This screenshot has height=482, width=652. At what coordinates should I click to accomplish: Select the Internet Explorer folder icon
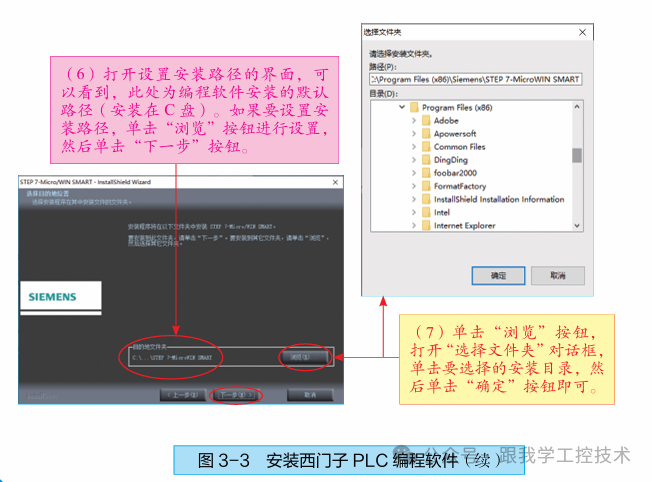pos(426,226)
